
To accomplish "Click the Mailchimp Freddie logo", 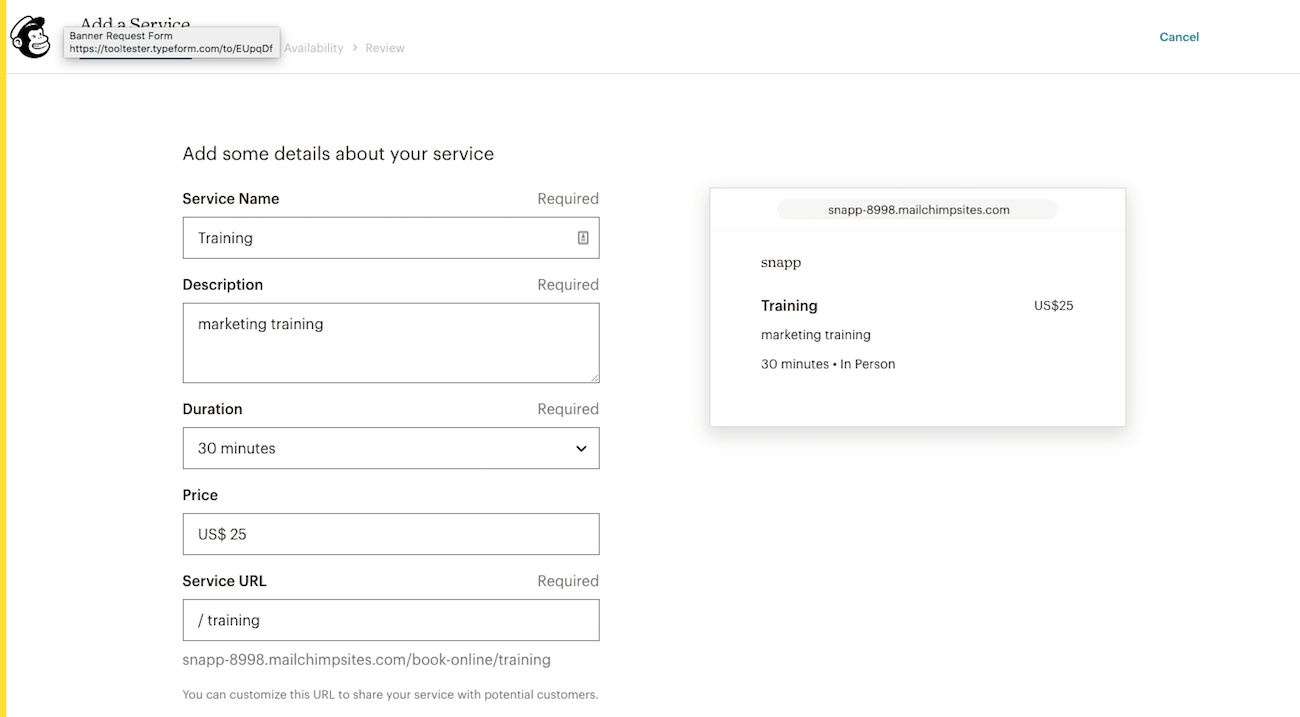I will coord(31,37).
